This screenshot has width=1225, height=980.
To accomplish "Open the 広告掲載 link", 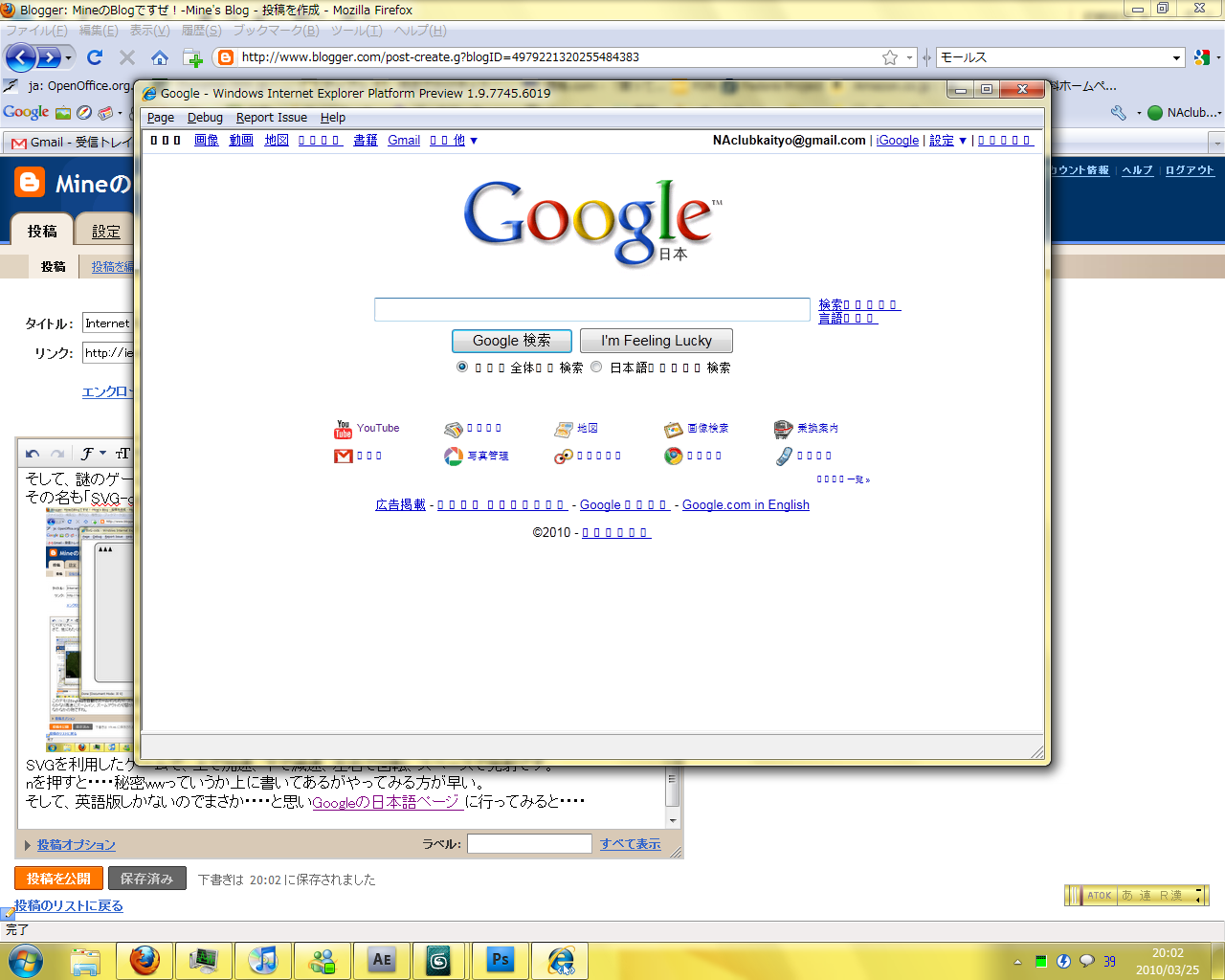I will click(400, 505).
